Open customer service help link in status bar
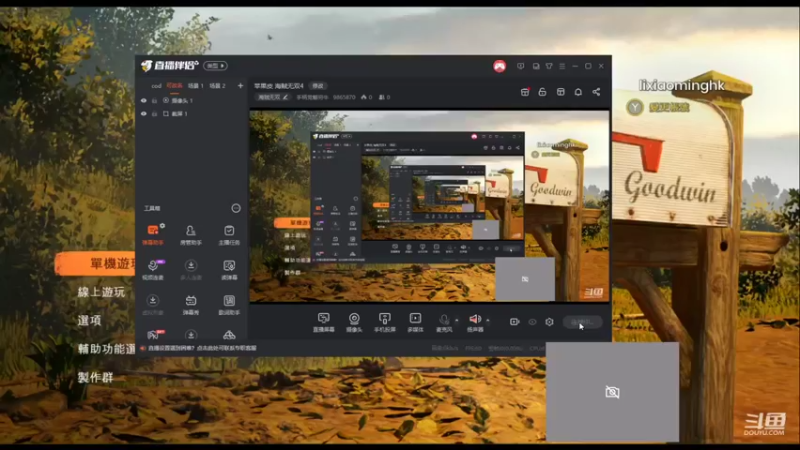 (202, 348)
